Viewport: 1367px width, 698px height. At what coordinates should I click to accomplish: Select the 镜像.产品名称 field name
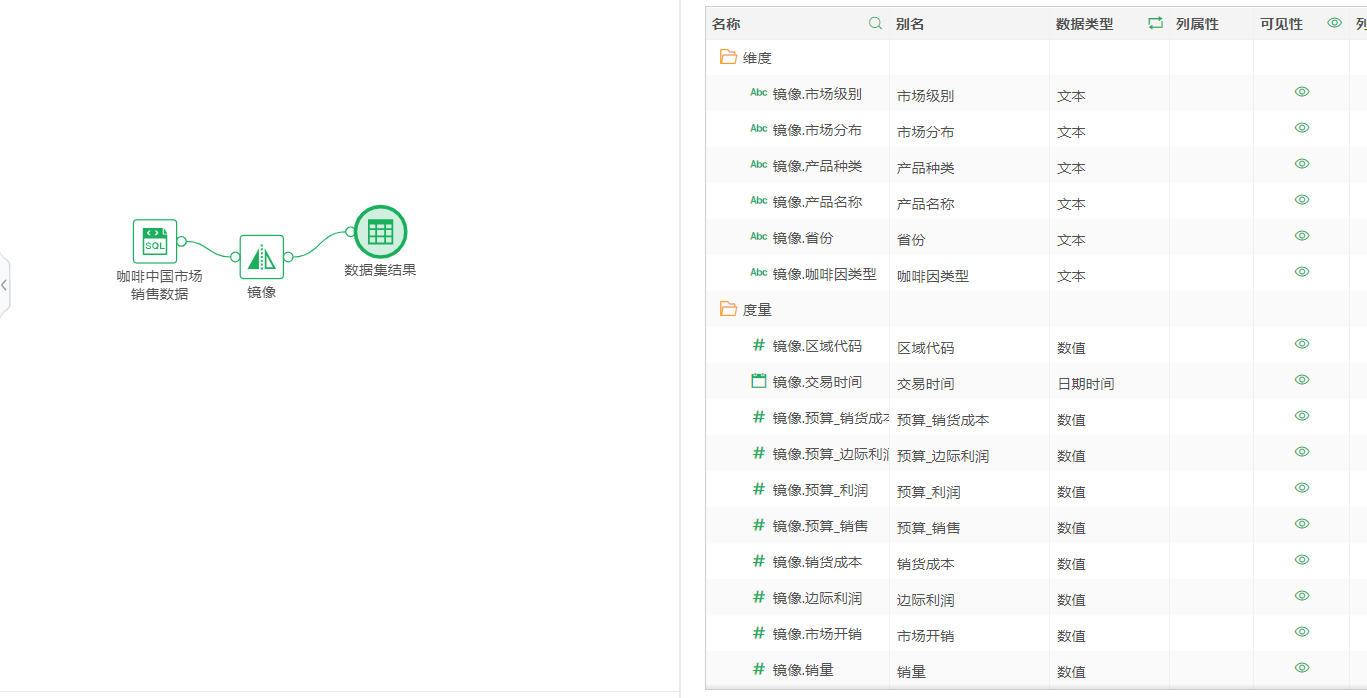[x=817, y=202]
